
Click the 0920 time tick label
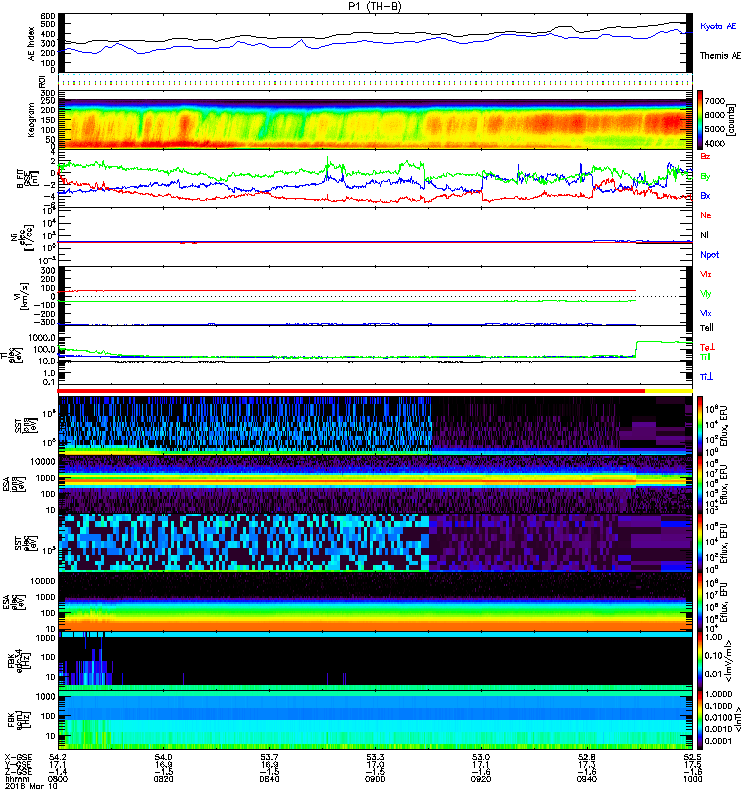[481, 779]
